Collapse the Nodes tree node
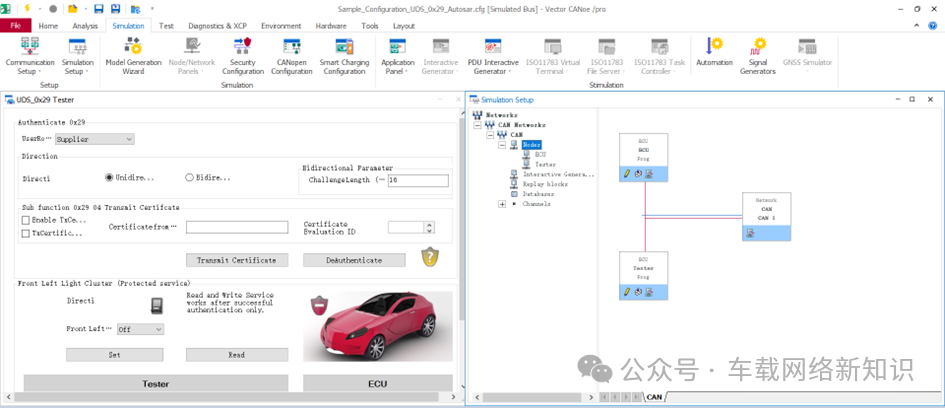945x408 pixels. (502, 145)
